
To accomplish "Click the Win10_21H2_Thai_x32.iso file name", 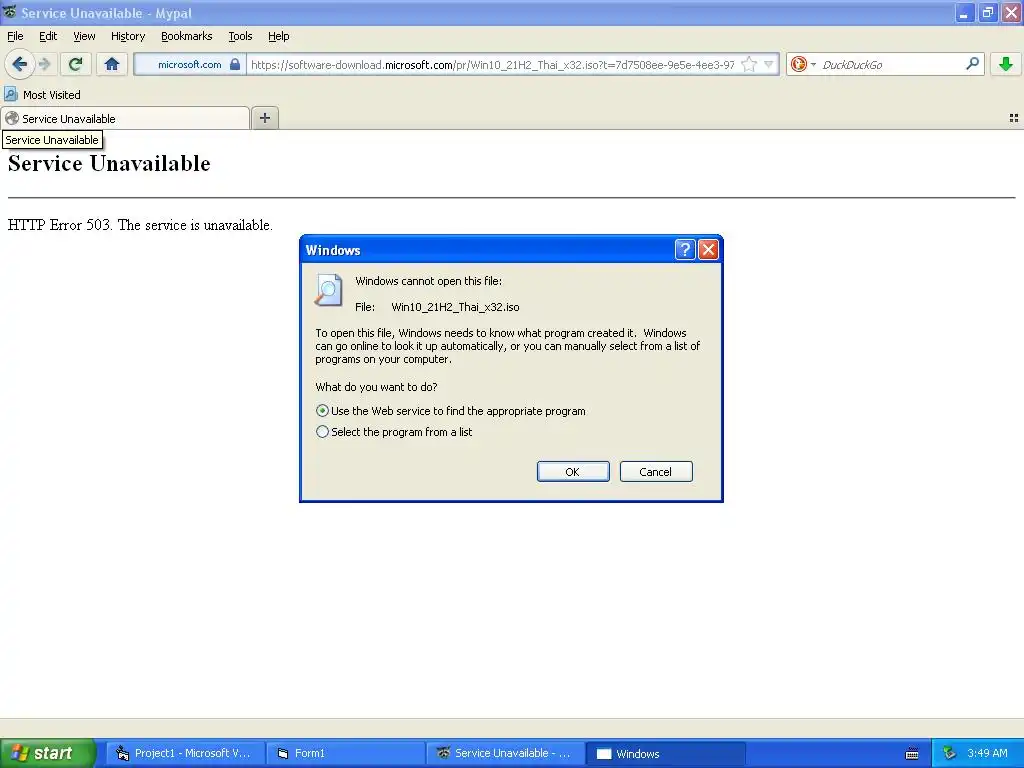I will click(455, 307).
